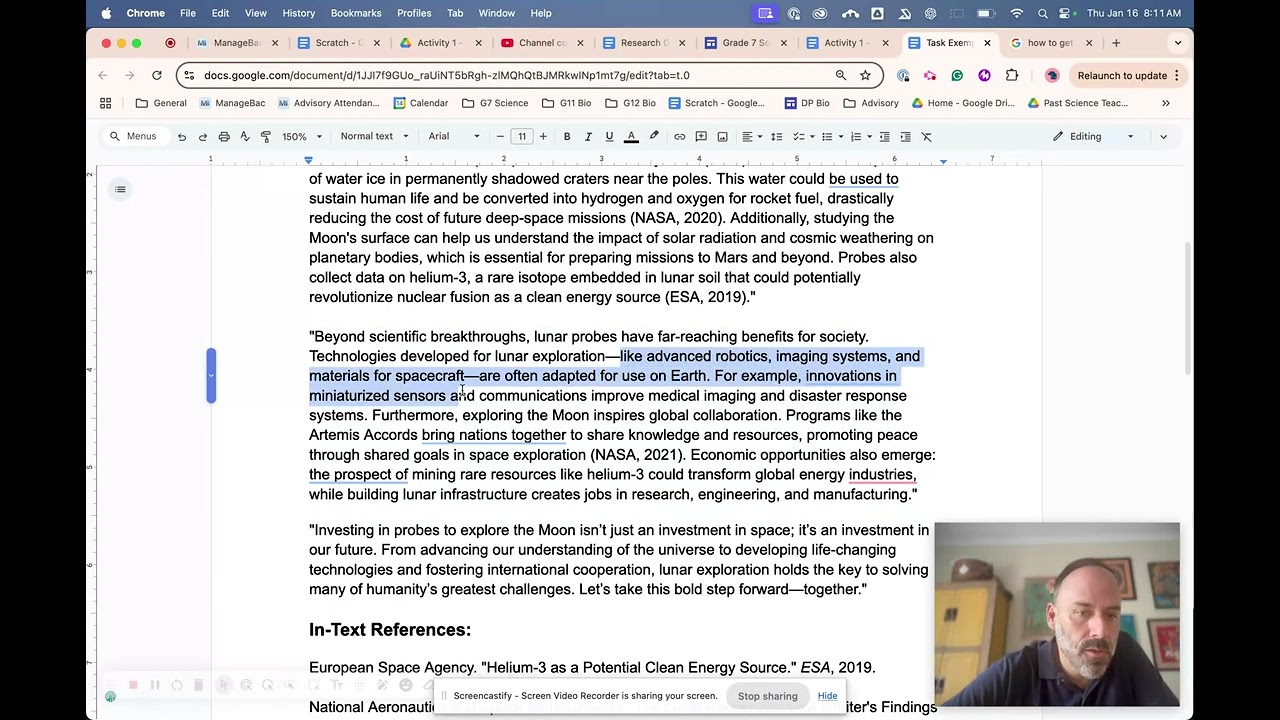
Task: Click the address bar URL
Action: [446, 75]
